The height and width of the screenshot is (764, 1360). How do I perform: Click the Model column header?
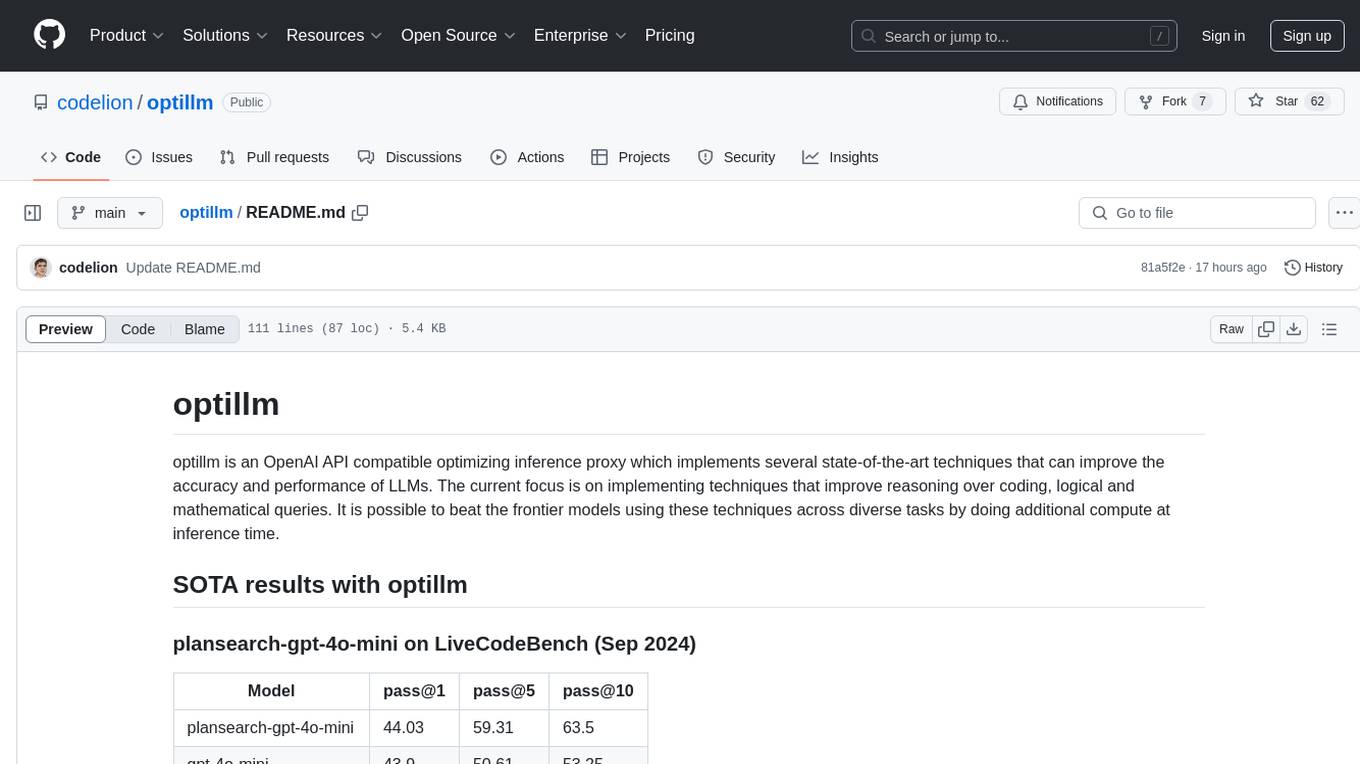point(271,691)
